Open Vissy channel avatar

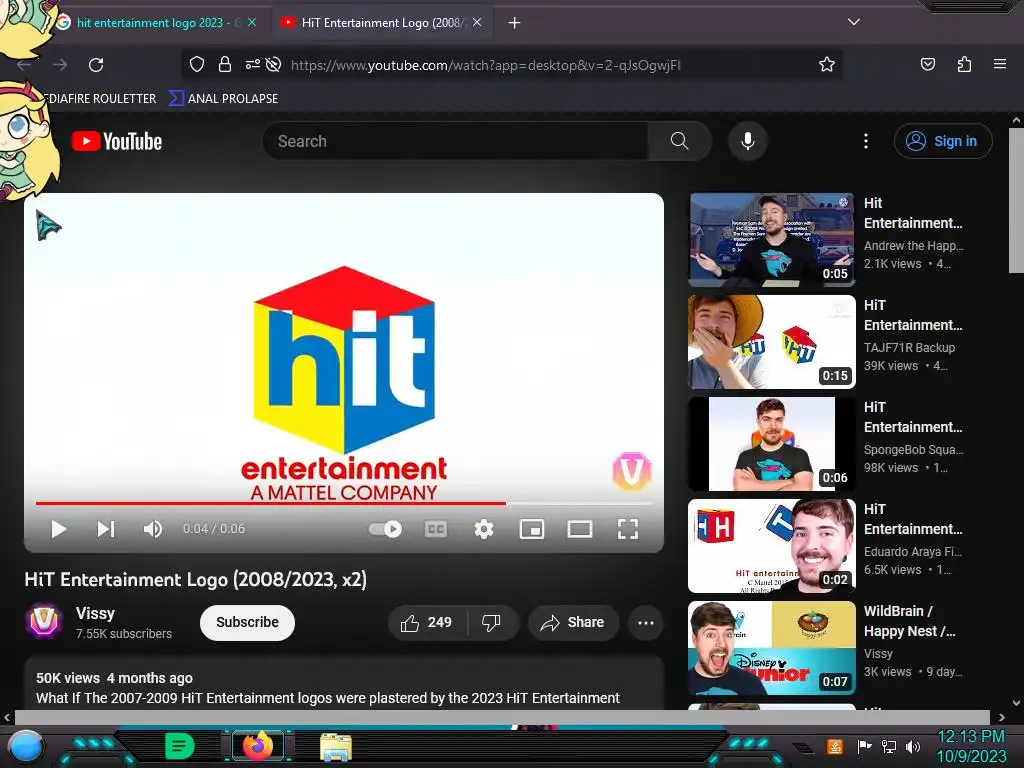click(44, 621)
